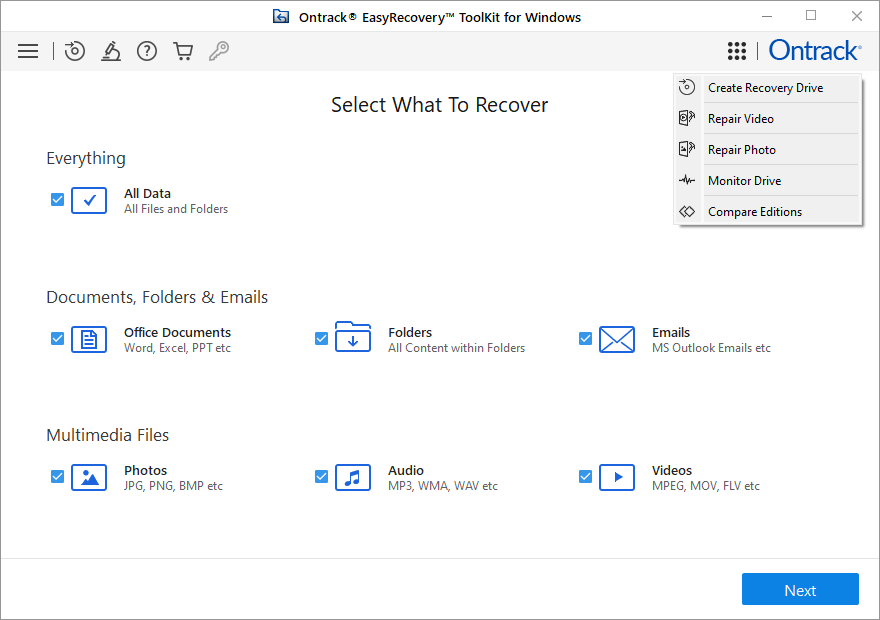Click "MPEG, MOV, FLV etc" description

click(705, 486)
